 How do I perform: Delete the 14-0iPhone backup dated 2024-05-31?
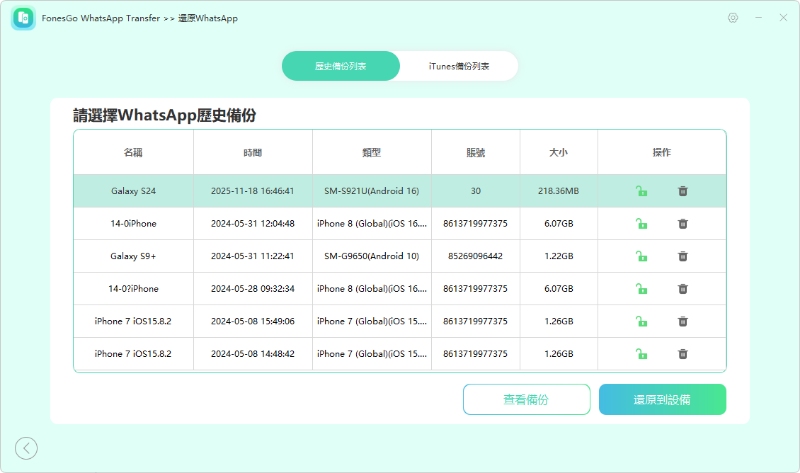683,223
